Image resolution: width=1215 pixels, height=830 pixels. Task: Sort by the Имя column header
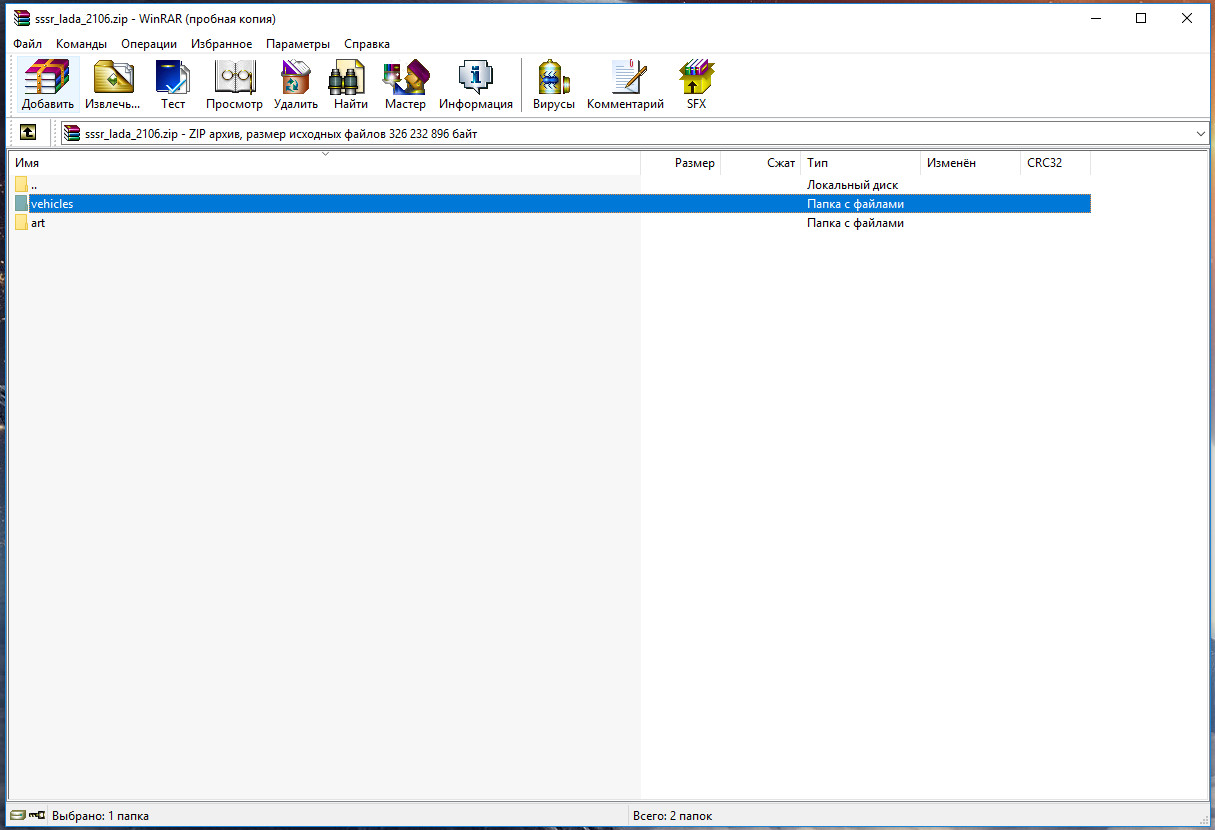point(325,163)
